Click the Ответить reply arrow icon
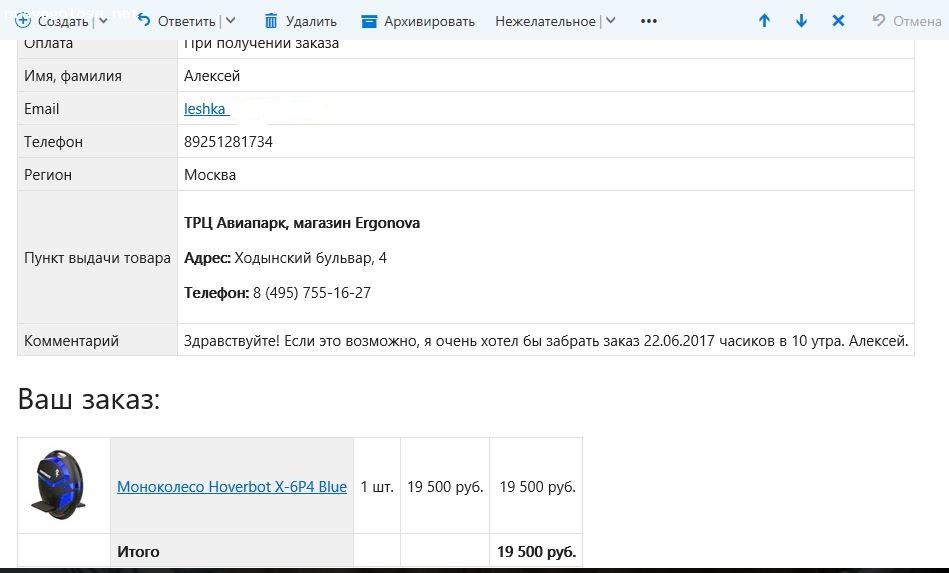The image size is (949, 573). point(144,20)
